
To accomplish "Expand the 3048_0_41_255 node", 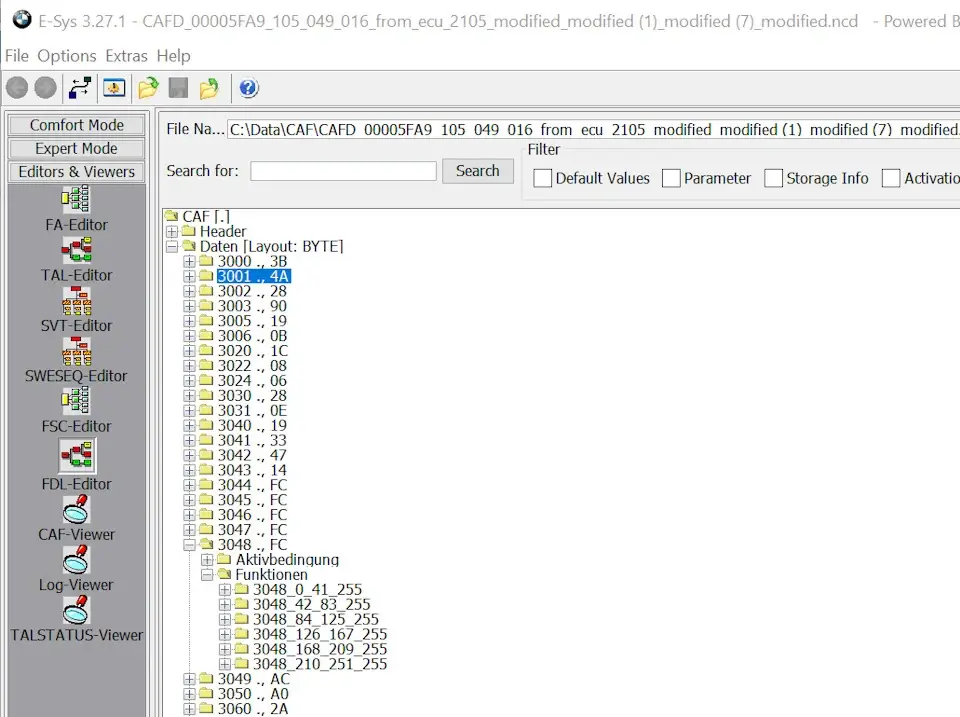I will (225, 589).
